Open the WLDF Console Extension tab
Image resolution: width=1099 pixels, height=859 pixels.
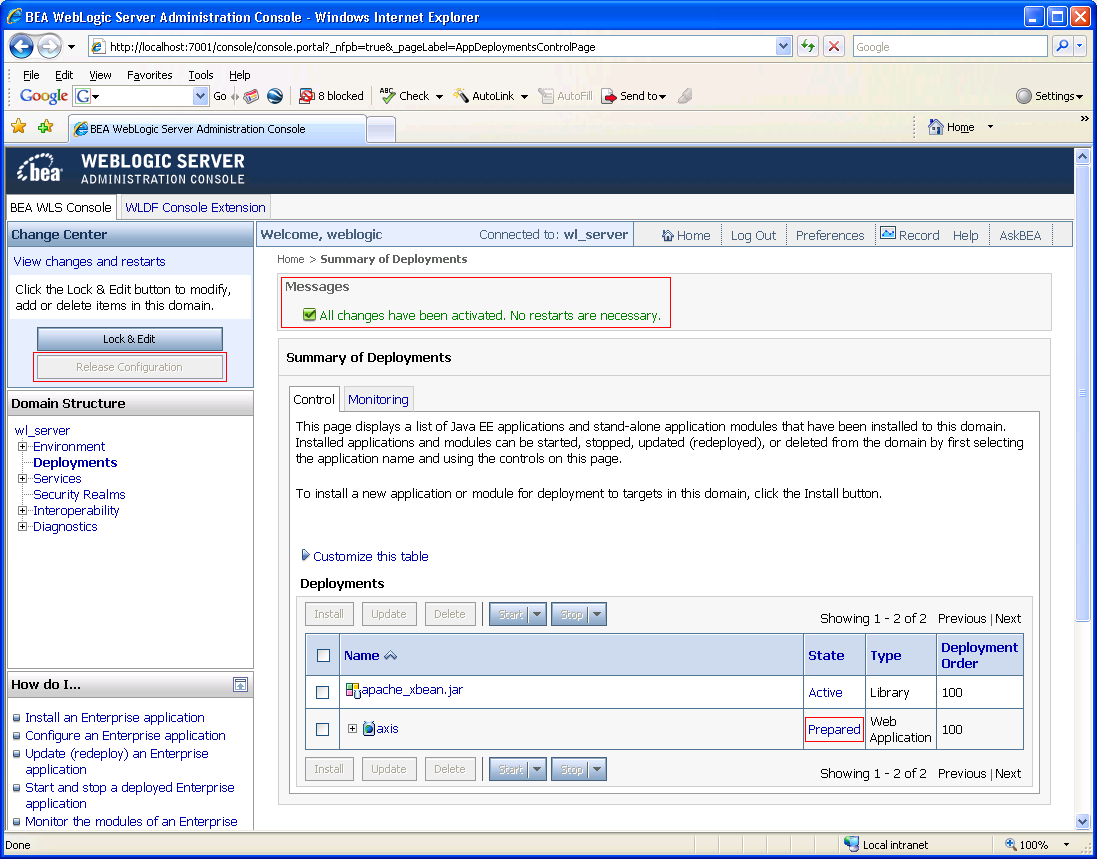(195, 207)
